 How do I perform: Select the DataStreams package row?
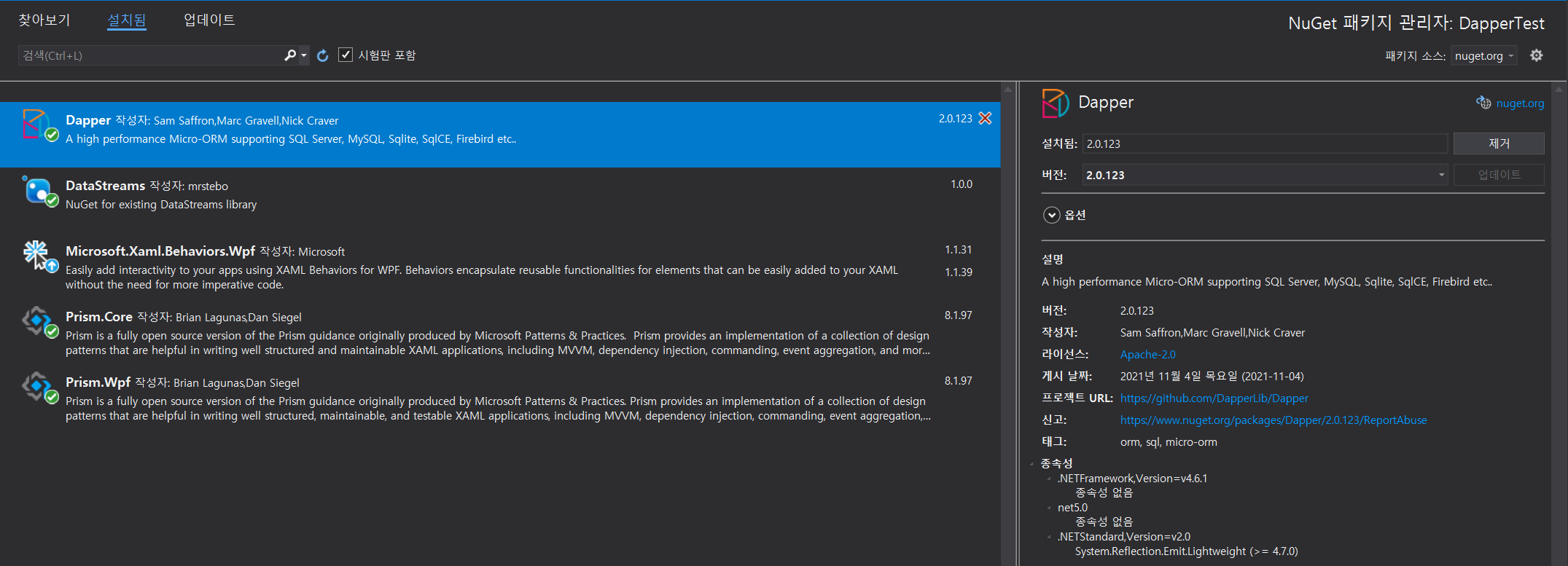point(500,200)
